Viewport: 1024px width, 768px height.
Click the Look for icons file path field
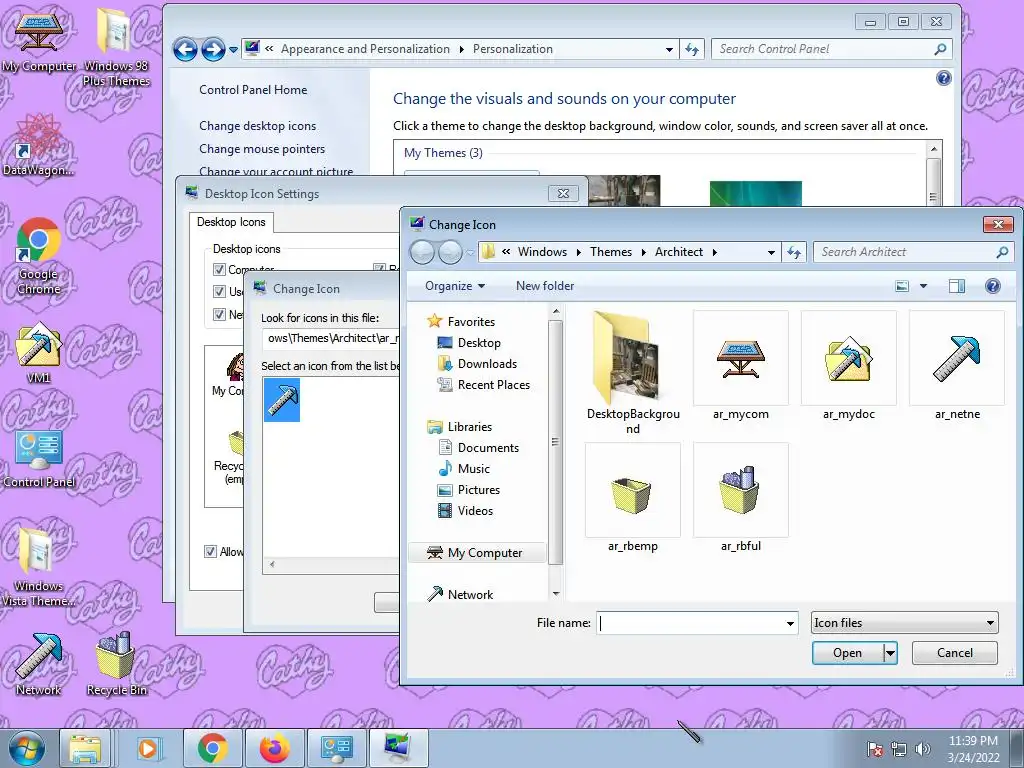pos(332,338)
